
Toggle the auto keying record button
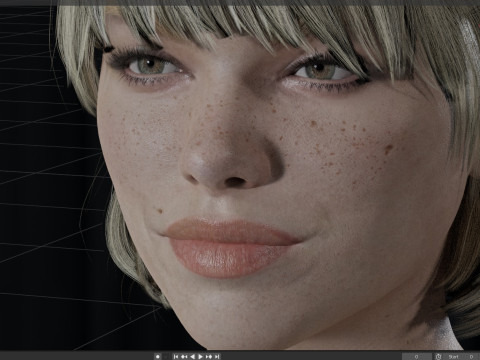(x=158, y=357)
